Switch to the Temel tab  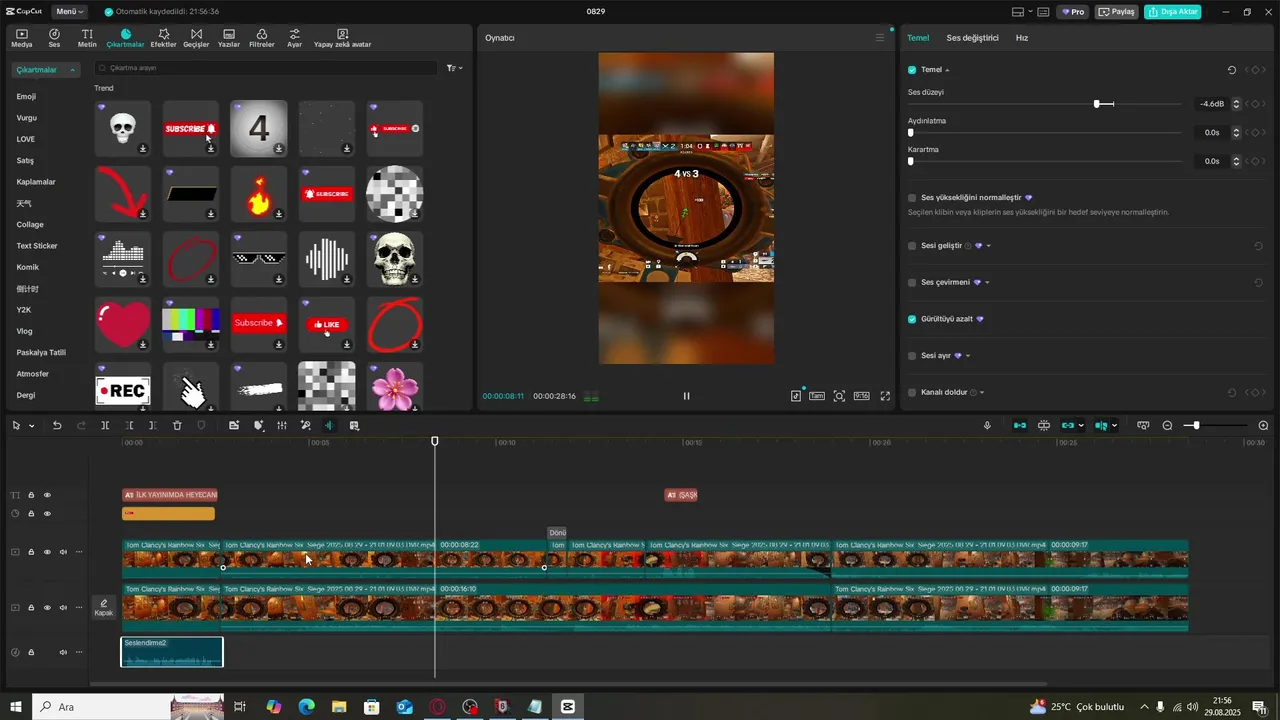918,38
